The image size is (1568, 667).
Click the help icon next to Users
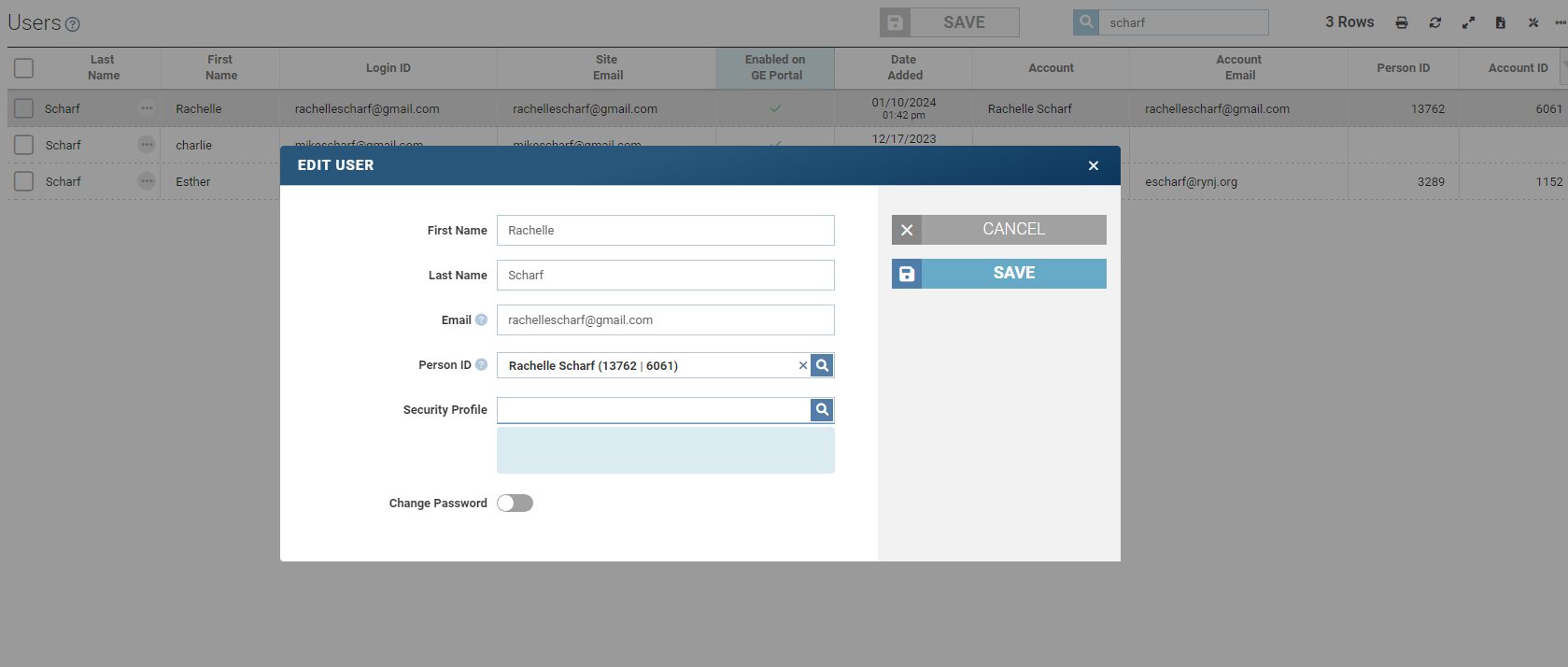pos(73,24)
